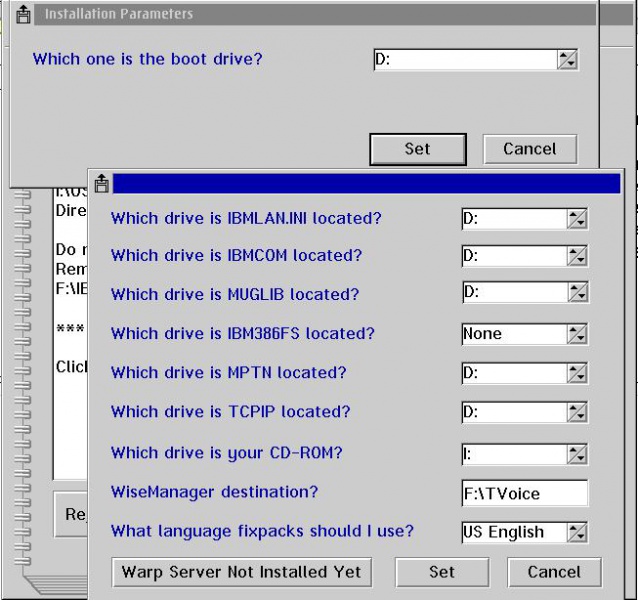
Task: Expand the language fixpacks dropdown
Action: 577,532
